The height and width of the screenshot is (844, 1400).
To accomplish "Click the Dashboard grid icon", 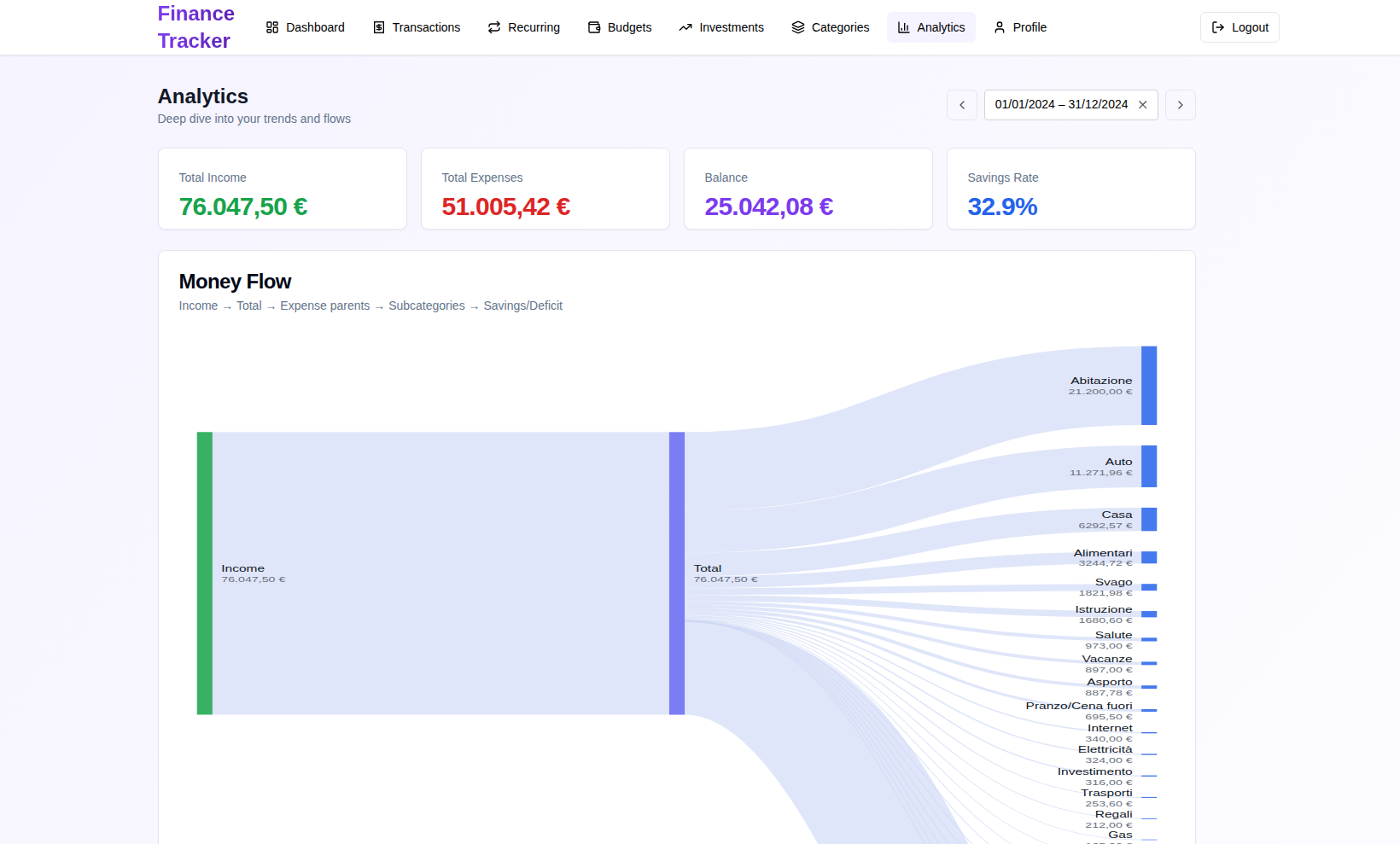I will pyautogui.click(x=272, y=27).
